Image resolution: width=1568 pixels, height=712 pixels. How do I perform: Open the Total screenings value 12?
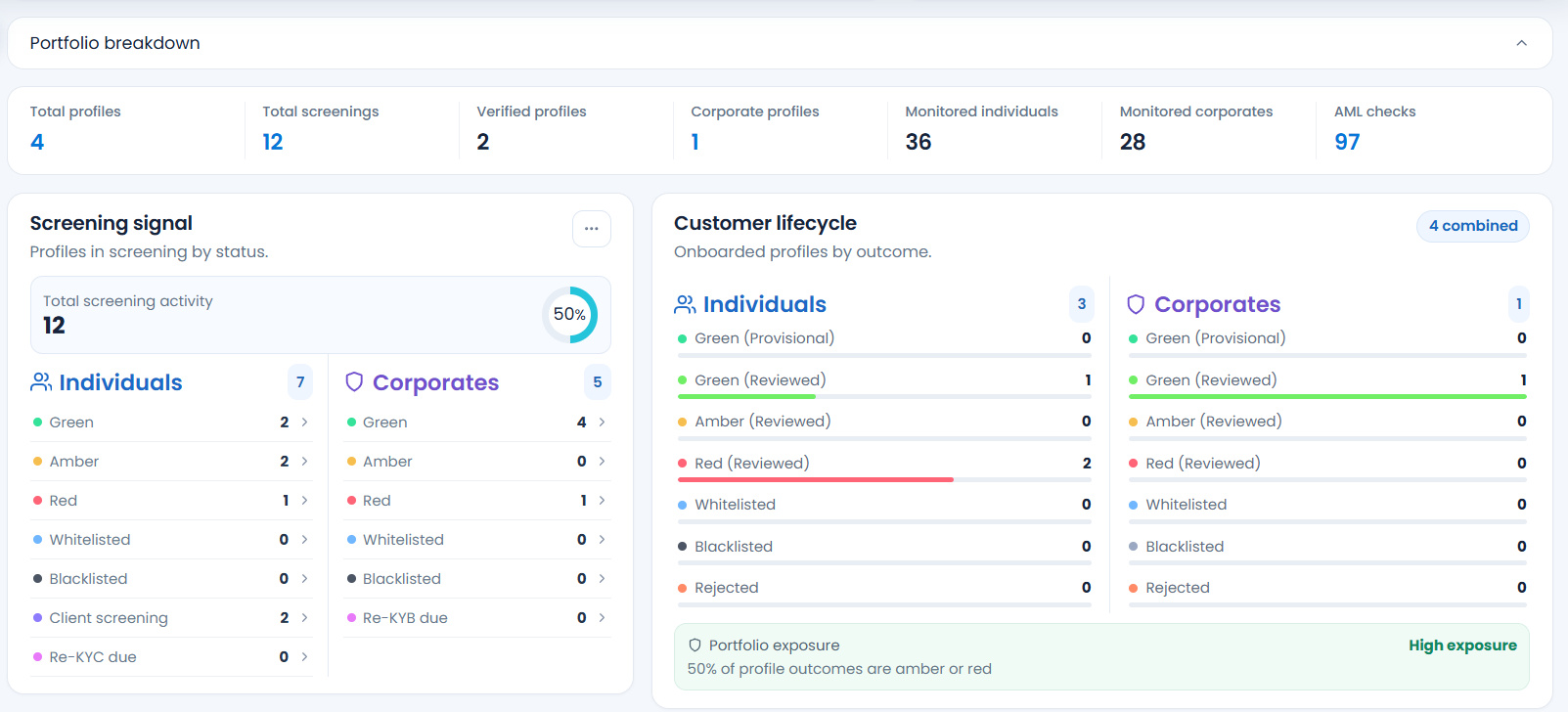pyautogui.click(x=273, y=142)
